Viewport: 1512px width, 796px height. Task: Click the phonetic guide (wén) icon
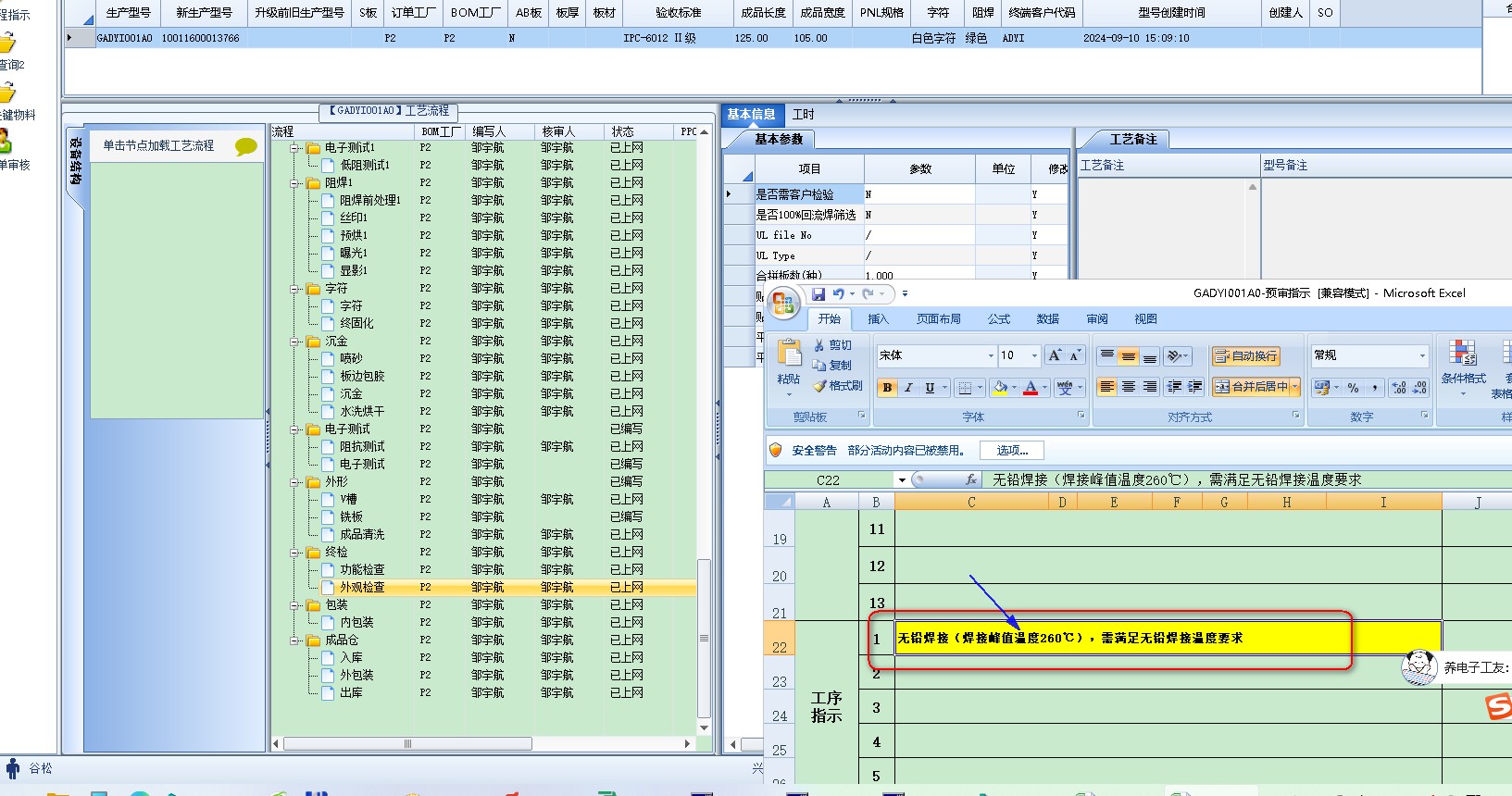pyautogui.click(x=1065, y=388)
